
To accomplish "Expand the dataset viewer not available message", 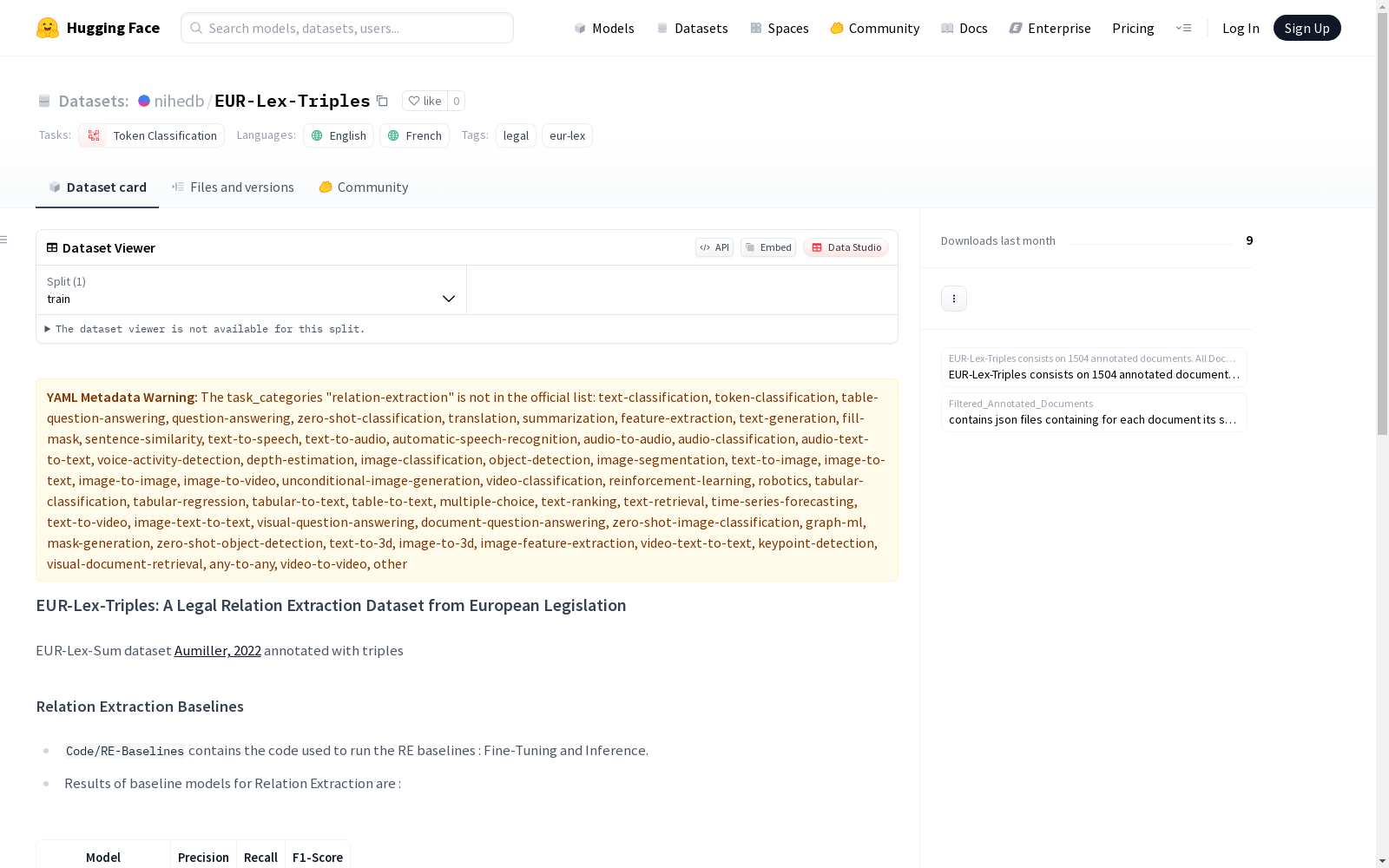I will [205, 329].
